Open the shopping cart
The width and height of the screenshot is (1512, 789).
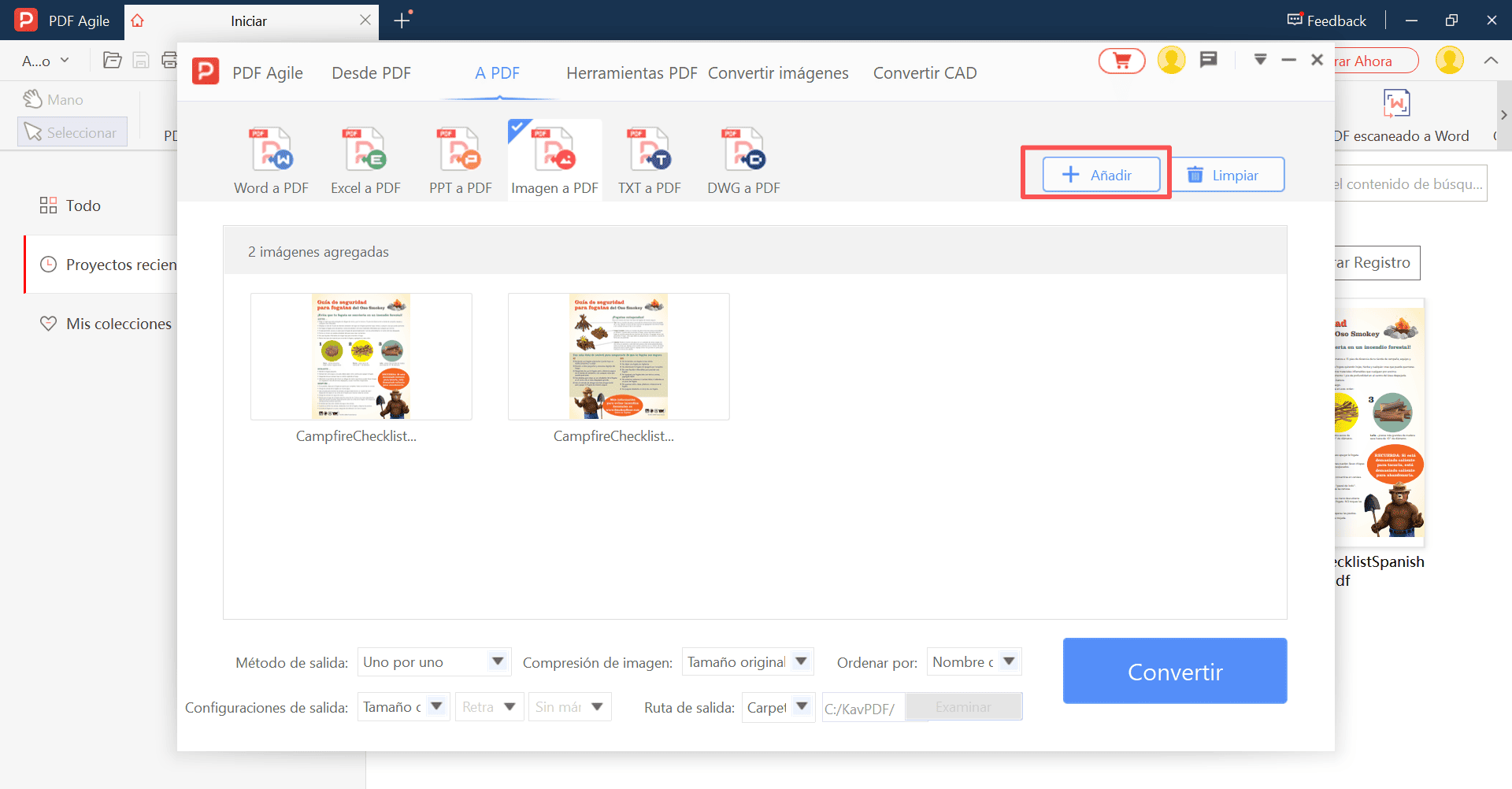click(x=1121, y=60)
